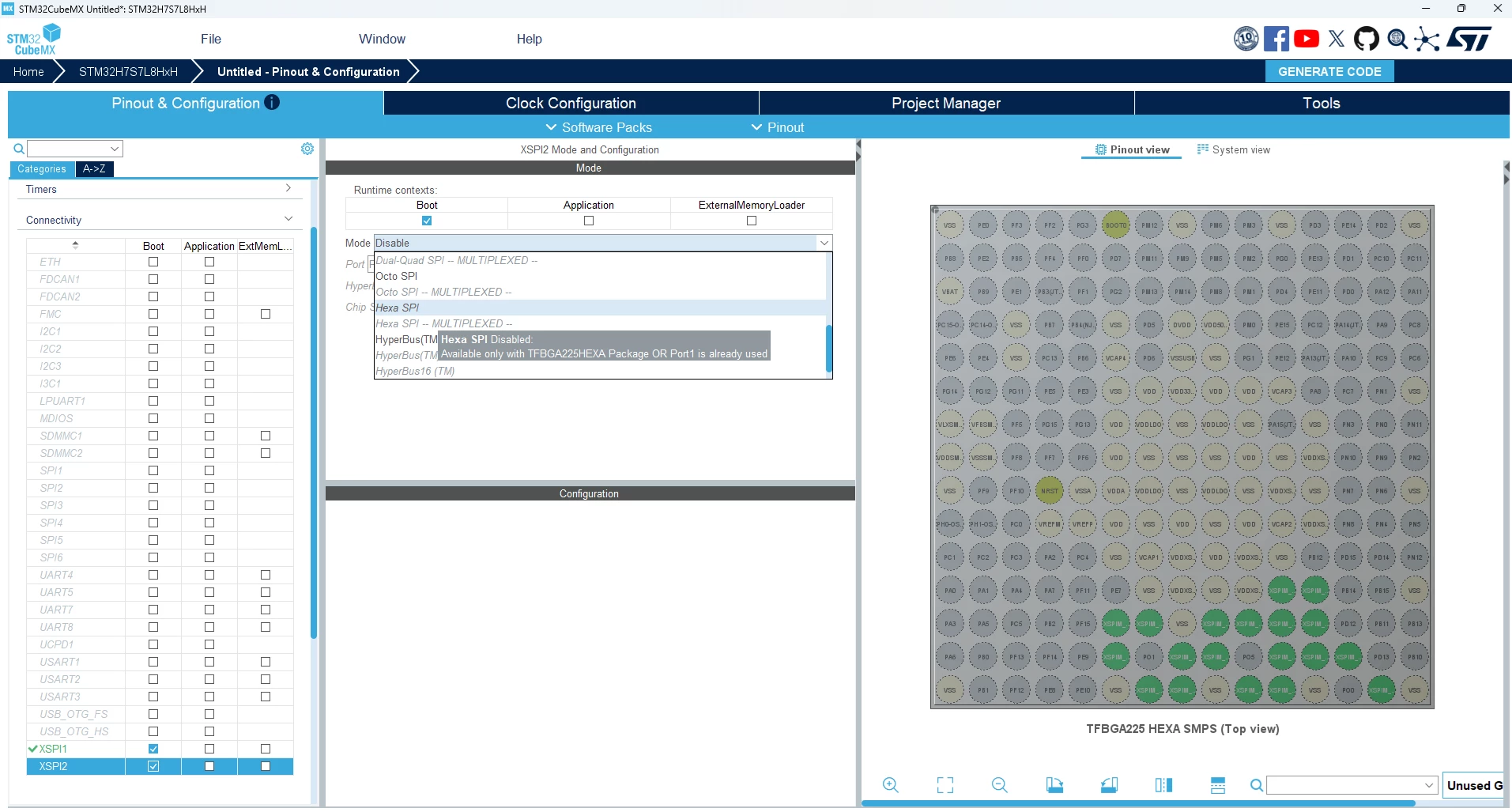Image resolution: width=1512 pixels, height=812 pixels.
Task: Rotate the chip view counterclockwise
Action: pyautogui.click(x=1109, y=785)
